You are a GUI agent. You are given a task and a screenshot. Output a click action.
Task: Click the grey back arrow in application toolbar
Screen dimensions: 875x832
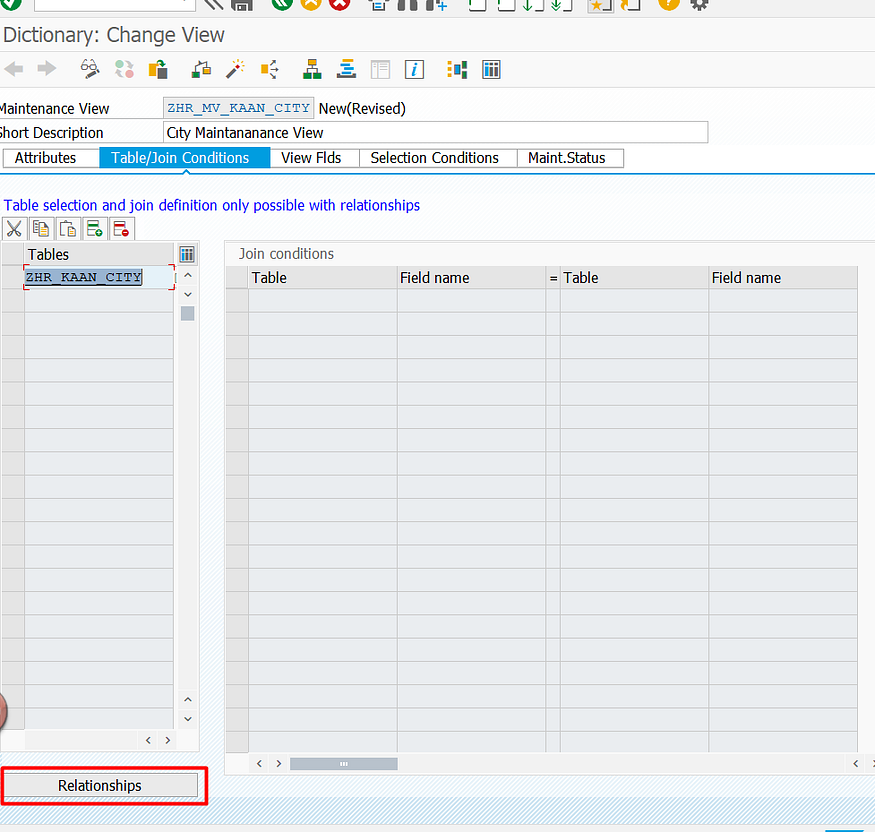point(13,69)
